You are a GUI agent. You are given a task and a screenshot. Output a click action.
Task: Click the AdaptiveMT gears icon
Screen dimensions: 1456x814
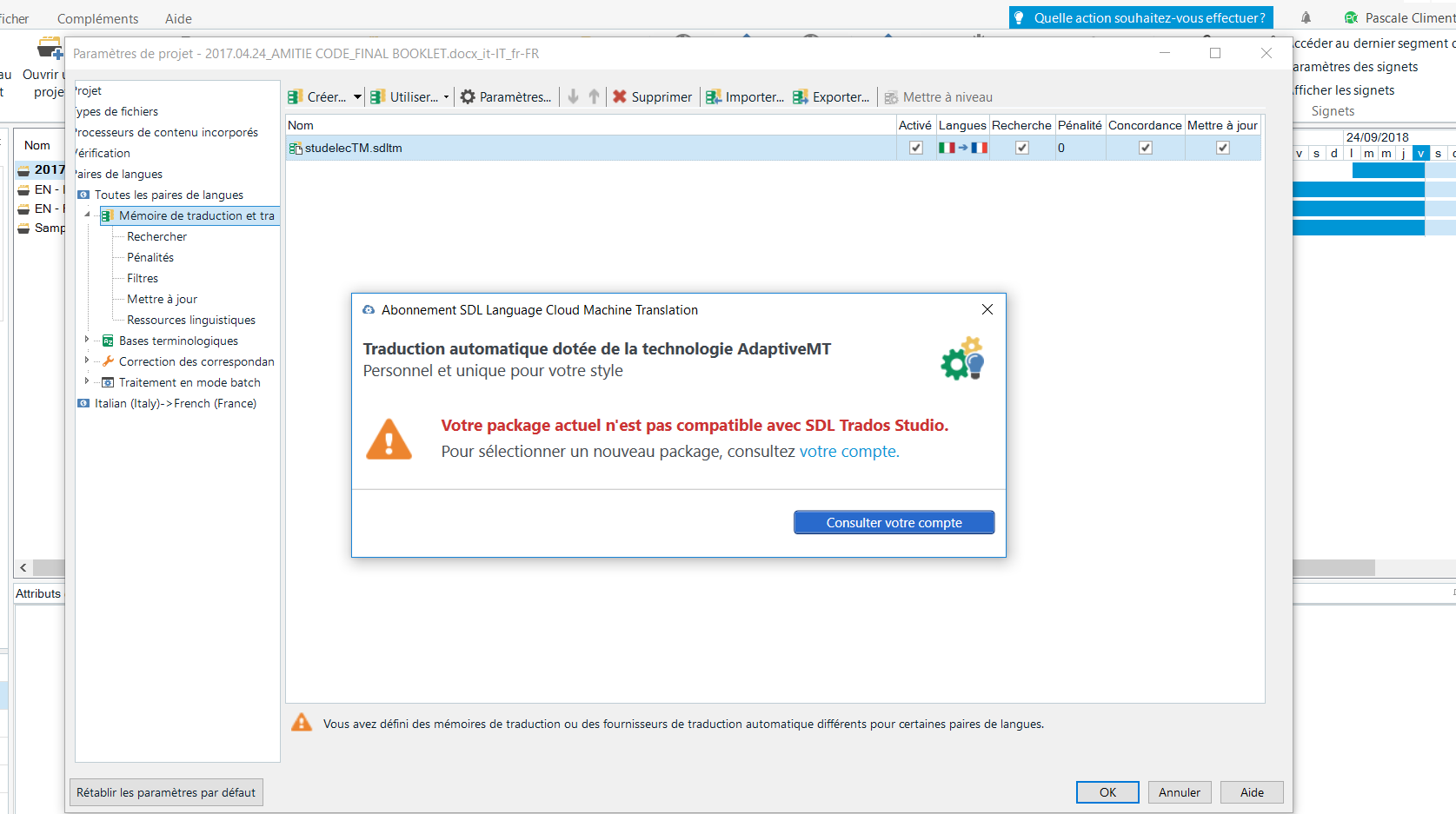coord(962,359)
